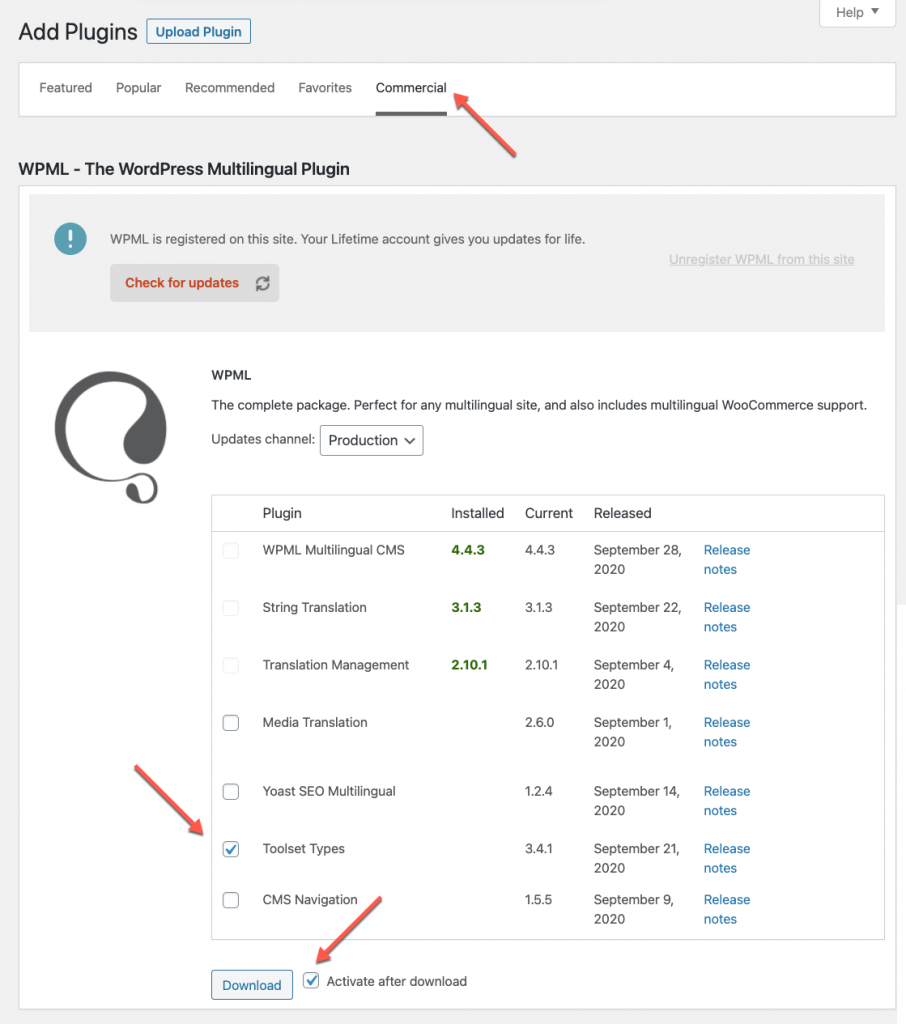Click Unregister WPML from this site link
The image size is (906, 1024).
coord(761,260)
